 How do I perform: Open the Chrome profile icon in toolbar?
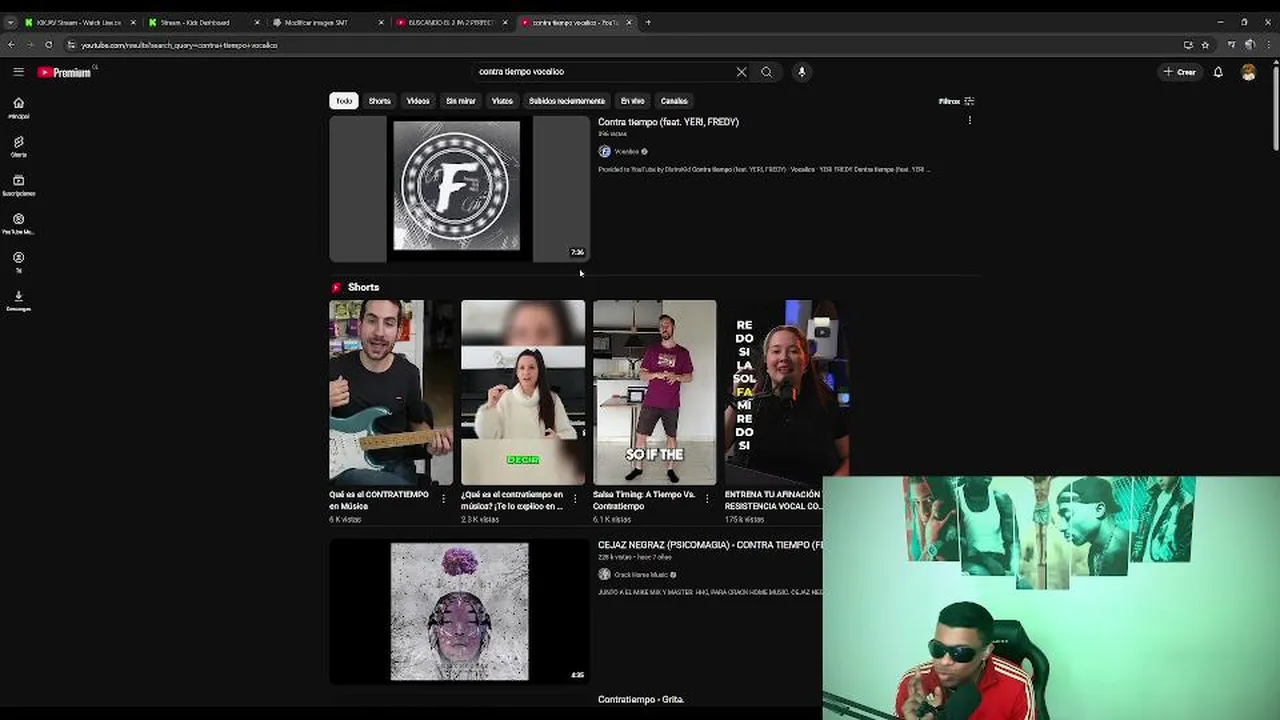coord(1250,45)
